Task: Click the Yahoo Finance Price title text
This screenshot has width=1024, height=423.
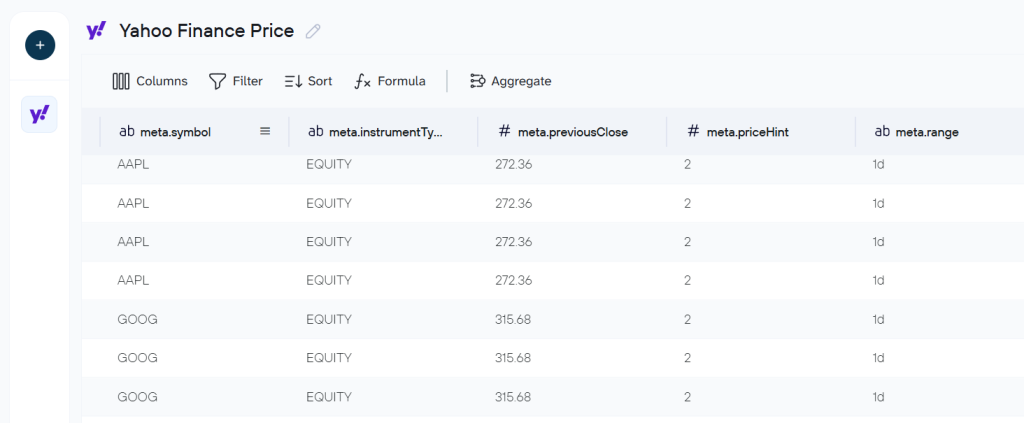Action: pyautogui.click(x=206, y=31)
